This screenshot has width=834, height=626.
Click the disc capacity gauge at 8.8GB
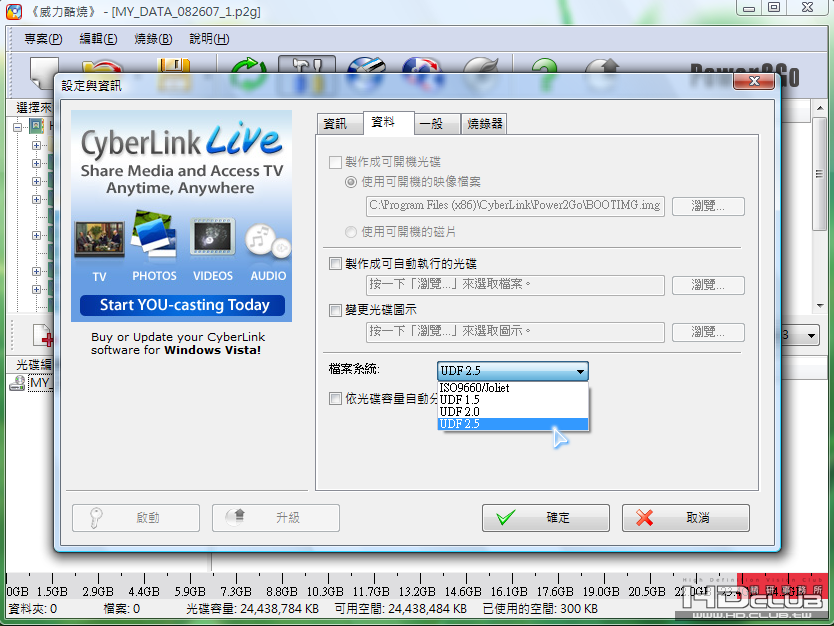click(x=282, y=591)
